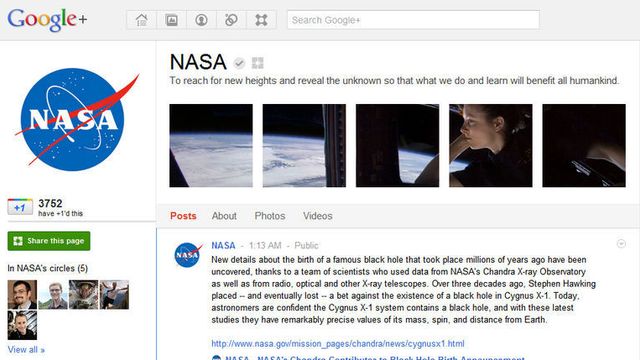The height and width of the screenshot is (360, 640).
Task: Click bottom-row circle avatar of man in black
Action: coord(22,325)
